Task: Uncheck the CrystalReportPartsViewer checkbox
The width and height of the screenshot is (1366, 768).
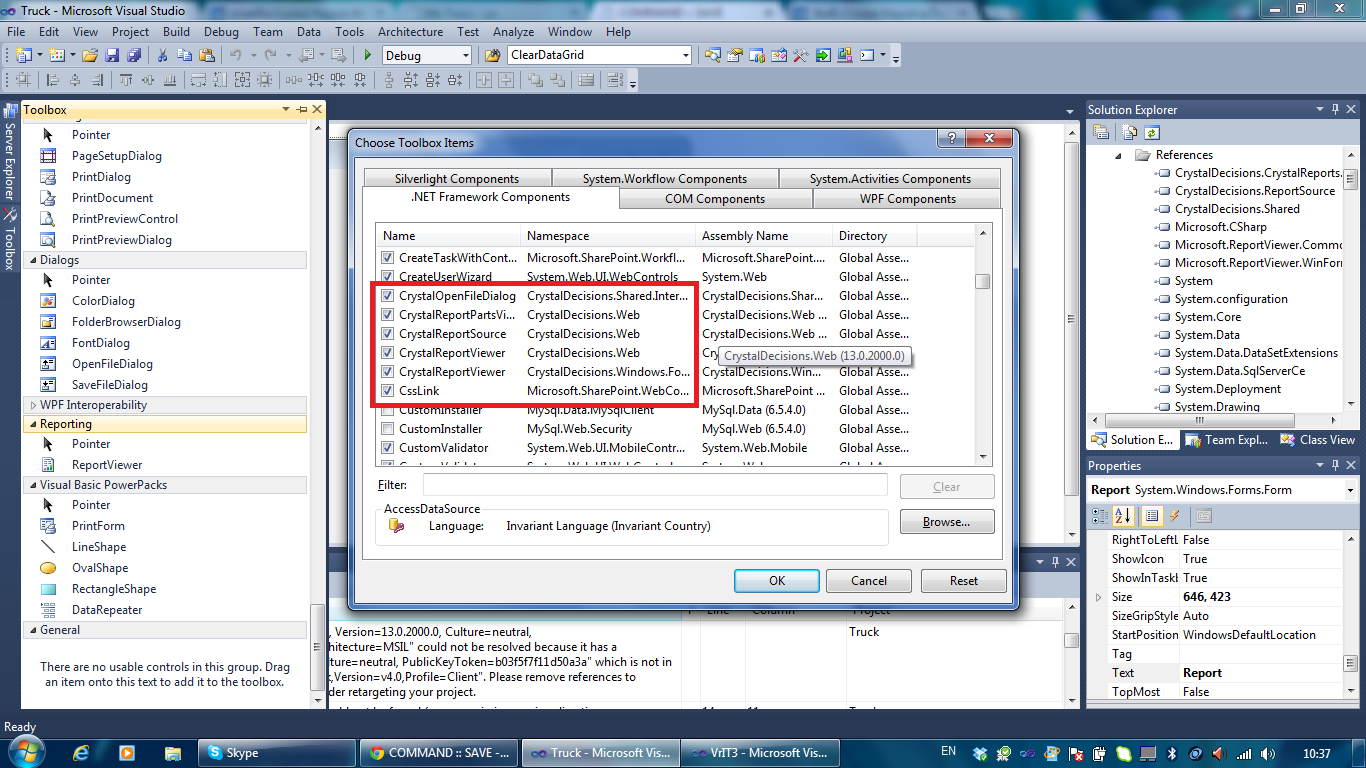Action: (x=388, y=315)
